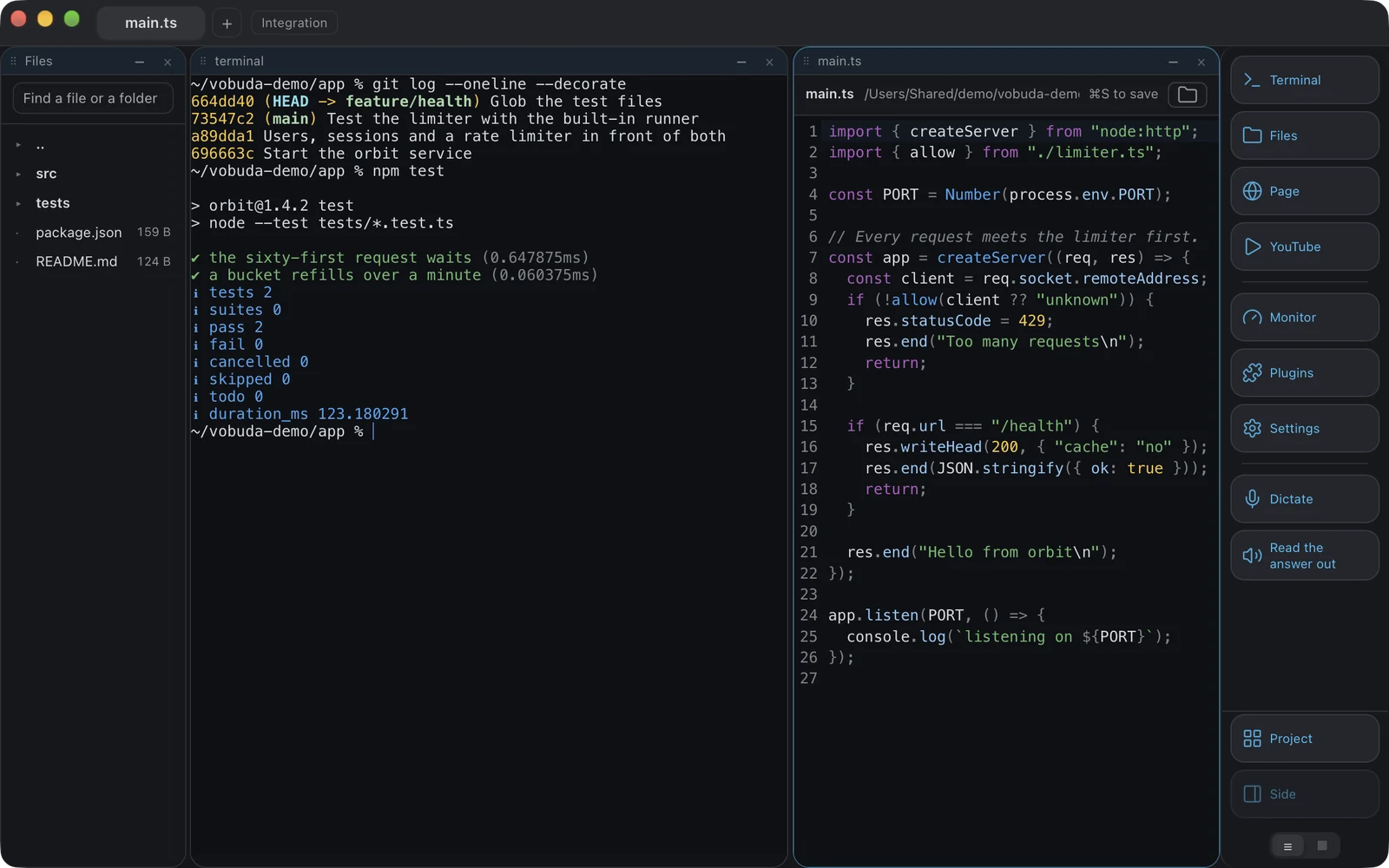Click the terminal prompt at the cursor line

click(282, 431)
